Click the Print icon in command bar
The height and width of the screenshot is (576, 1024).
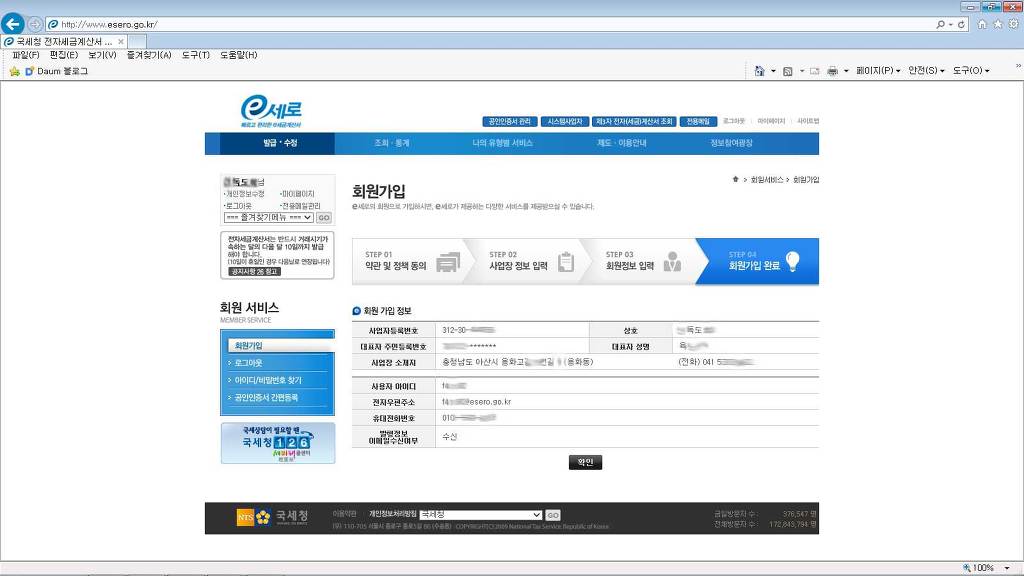coord(832,71)
